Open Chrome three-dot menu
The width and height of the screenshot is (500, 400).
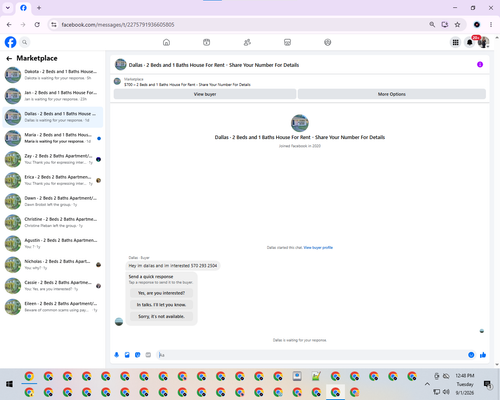(491, 24)
